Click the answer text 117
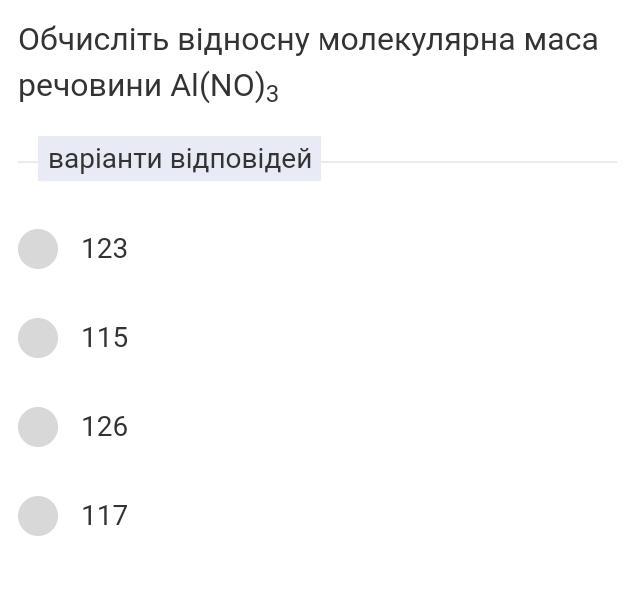This screenshot has width=641, height=601. click(x=105, y=515)
